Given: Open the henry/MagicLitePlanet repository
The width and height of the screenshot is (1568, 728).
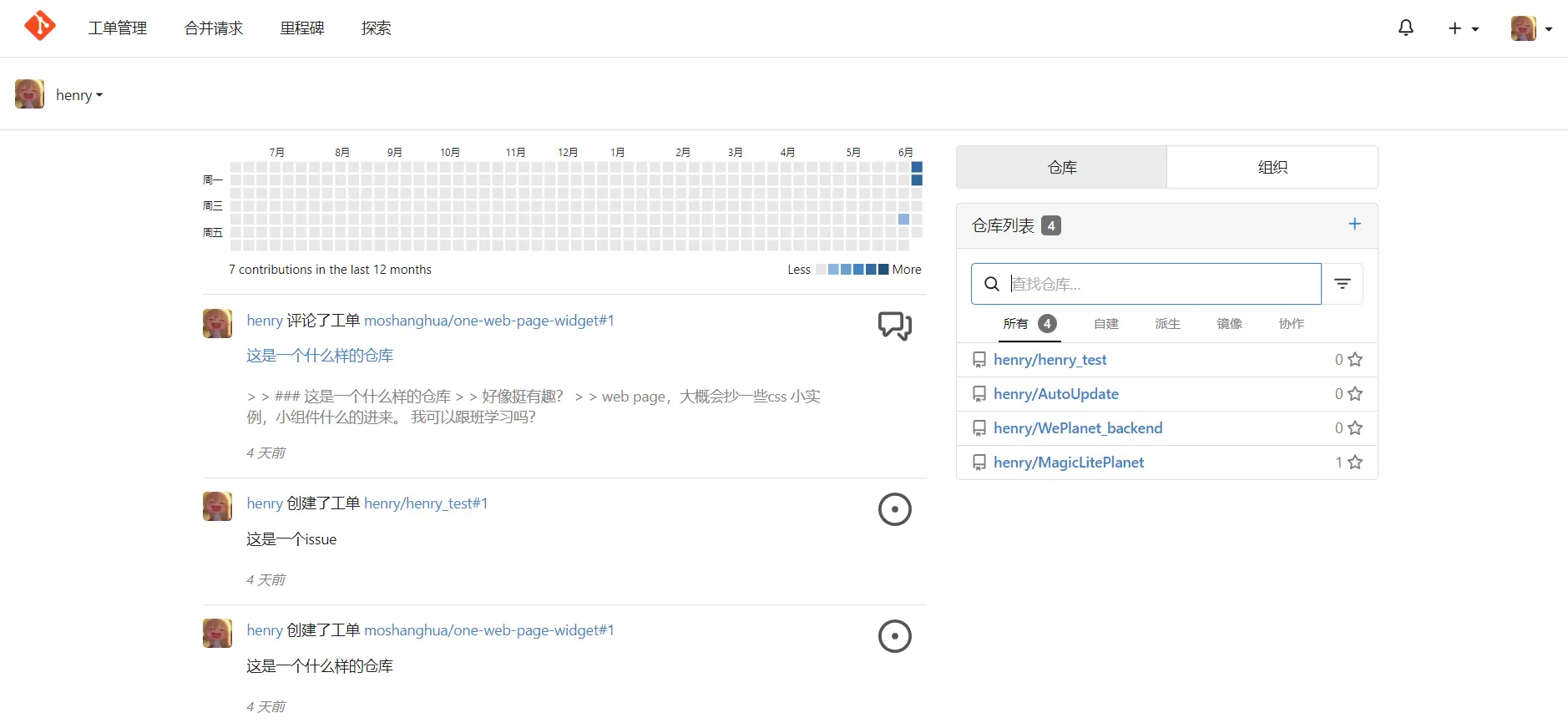Looking at the screenshot, I should (x=1069, y=463).
